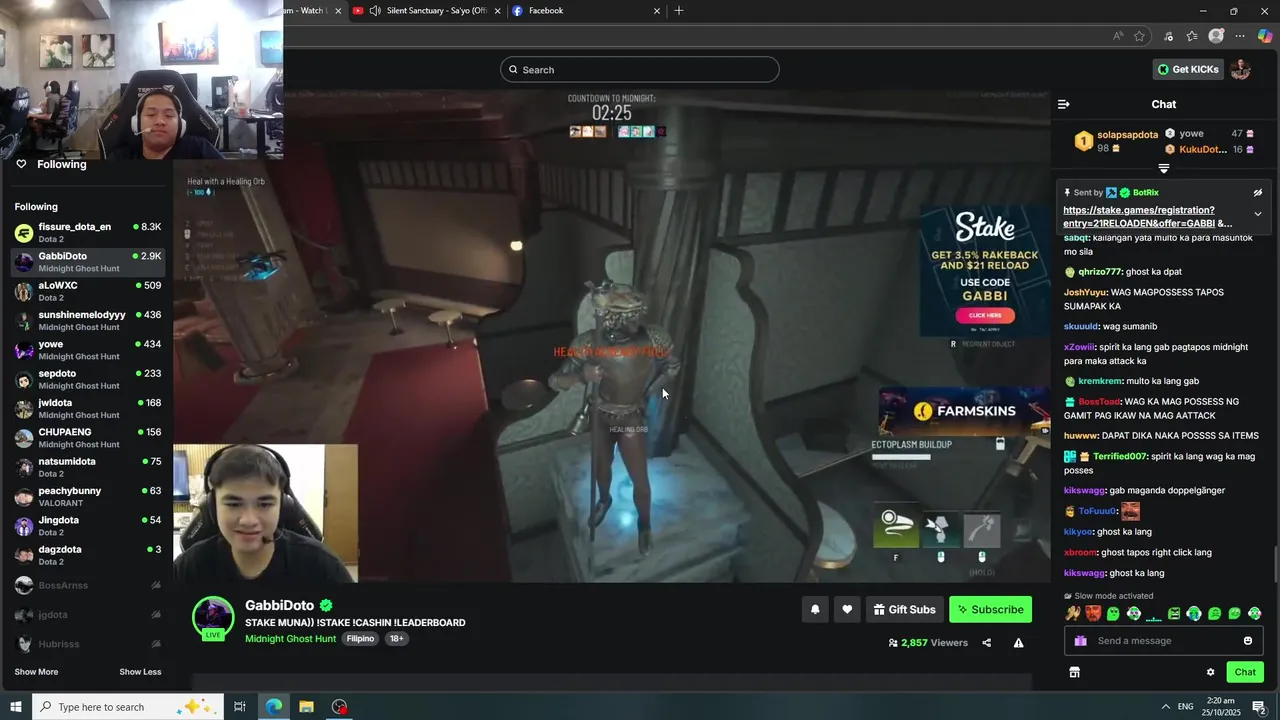Insert the red-faced man emote

tap(1093, 613)
